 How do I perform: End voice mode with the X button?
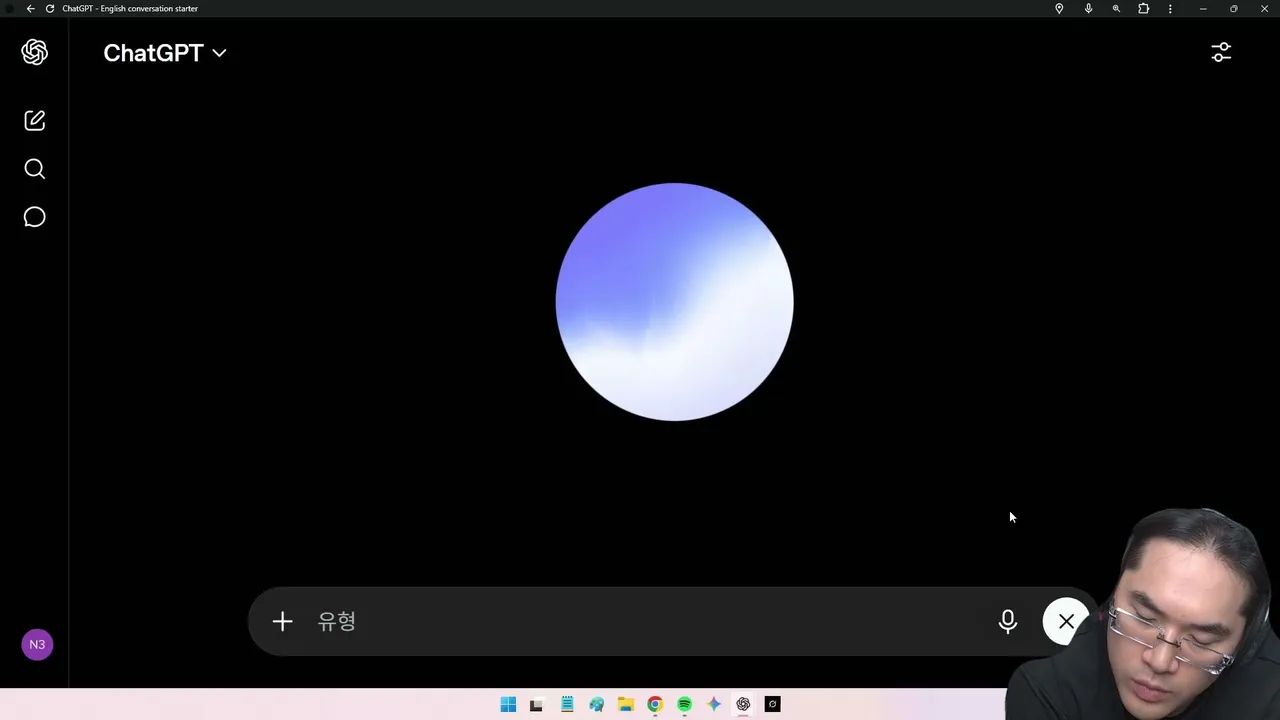point(1066,622)
